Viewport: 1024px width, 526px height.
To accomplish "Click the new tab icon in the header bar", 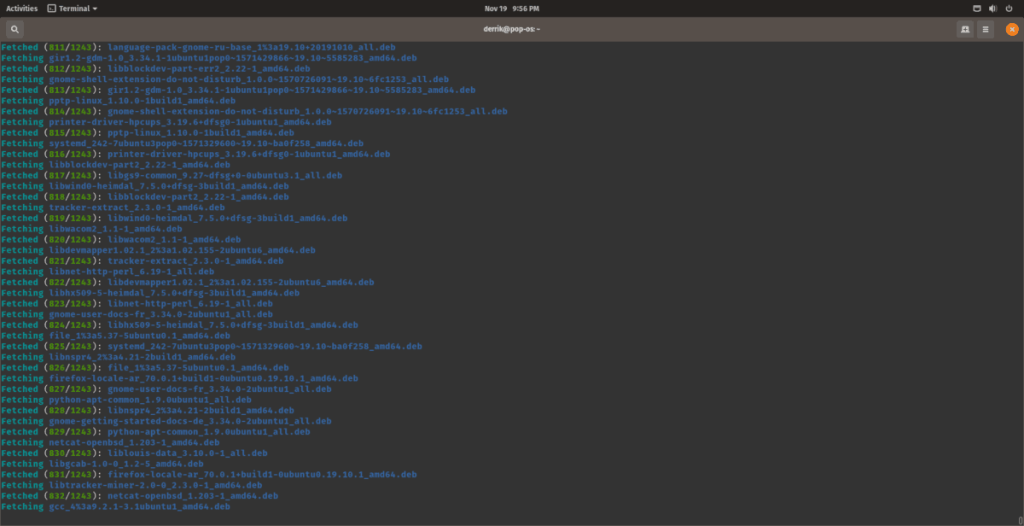I will pos(965,29).
